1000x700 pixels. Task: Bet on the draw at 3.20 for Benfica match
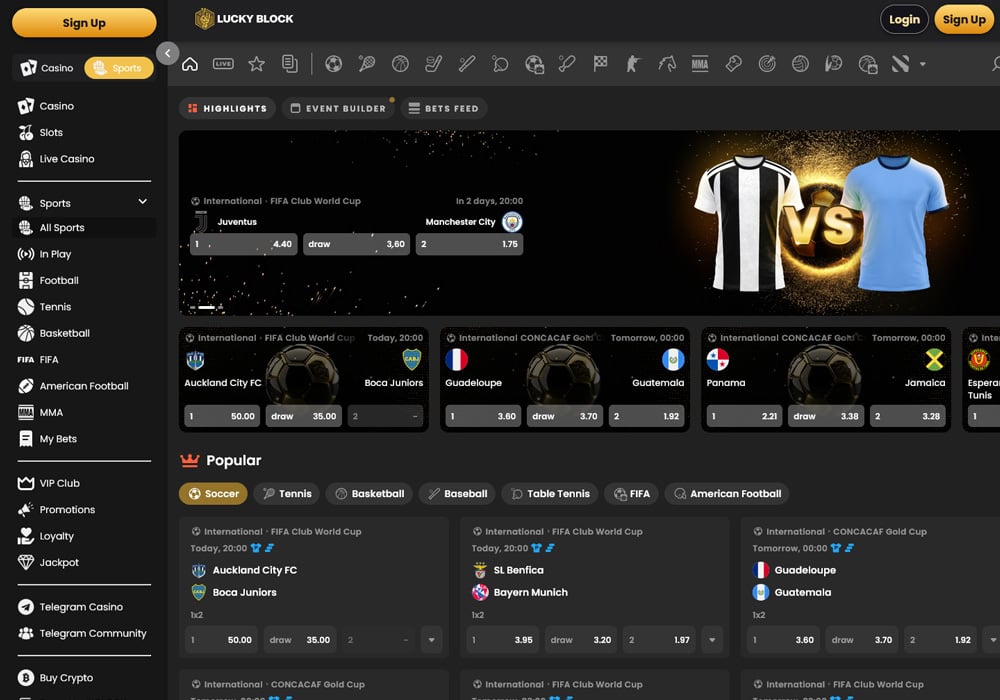click(581, 639)
